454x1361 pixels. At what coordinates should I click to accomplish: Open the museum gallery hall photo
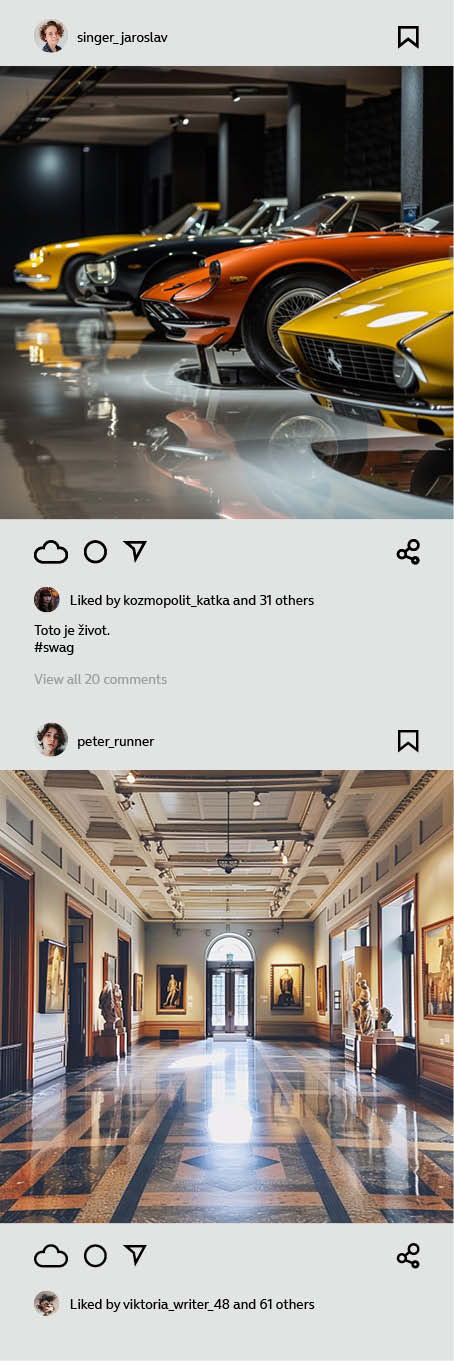coord(227,996)
